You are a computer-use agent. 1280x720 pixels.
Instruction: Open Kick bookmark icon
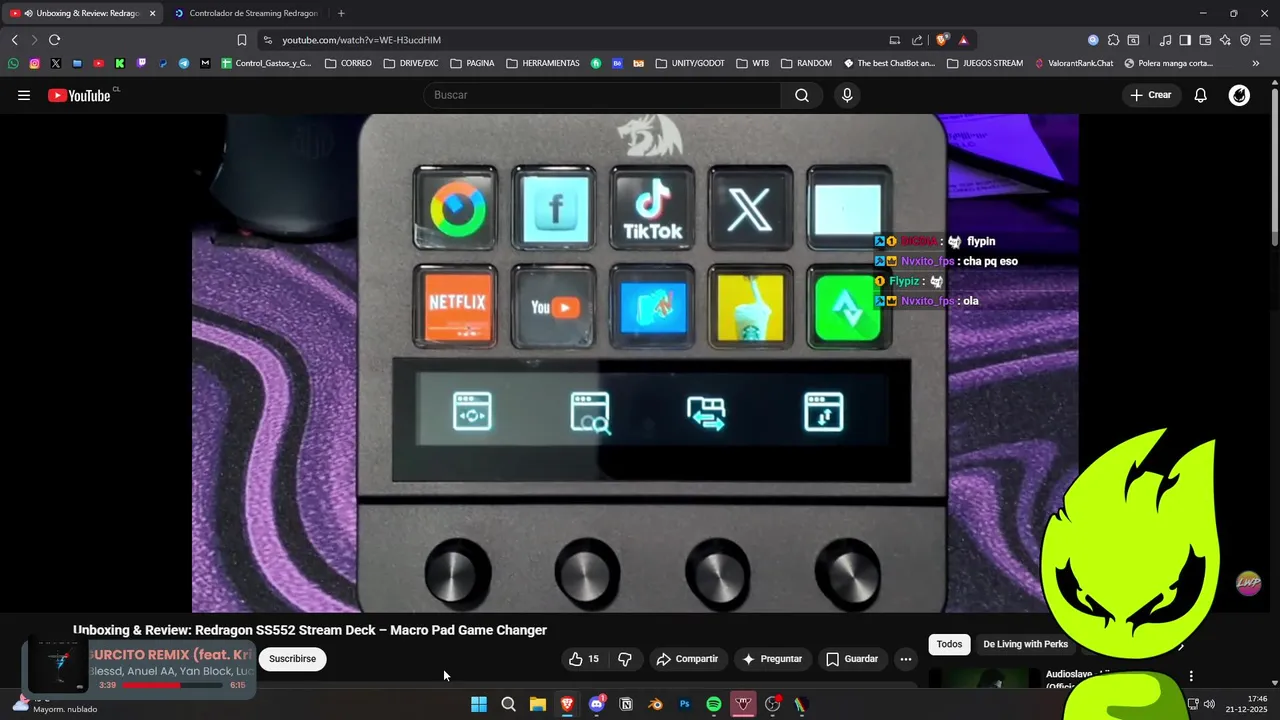pyautogui.click(x=120, y=63)
